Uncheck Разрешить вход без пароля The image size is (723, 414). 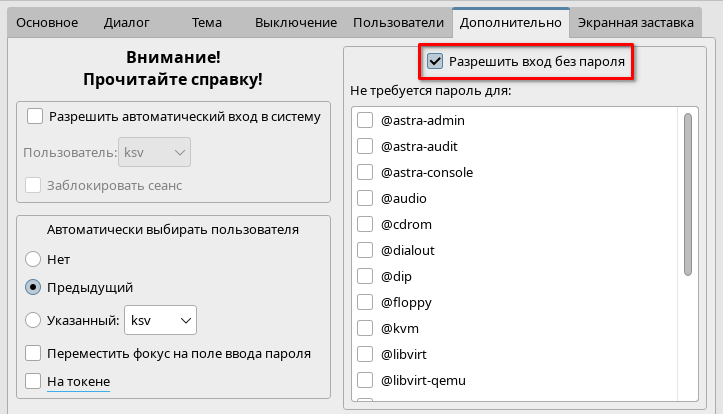[x=435, y=62]
